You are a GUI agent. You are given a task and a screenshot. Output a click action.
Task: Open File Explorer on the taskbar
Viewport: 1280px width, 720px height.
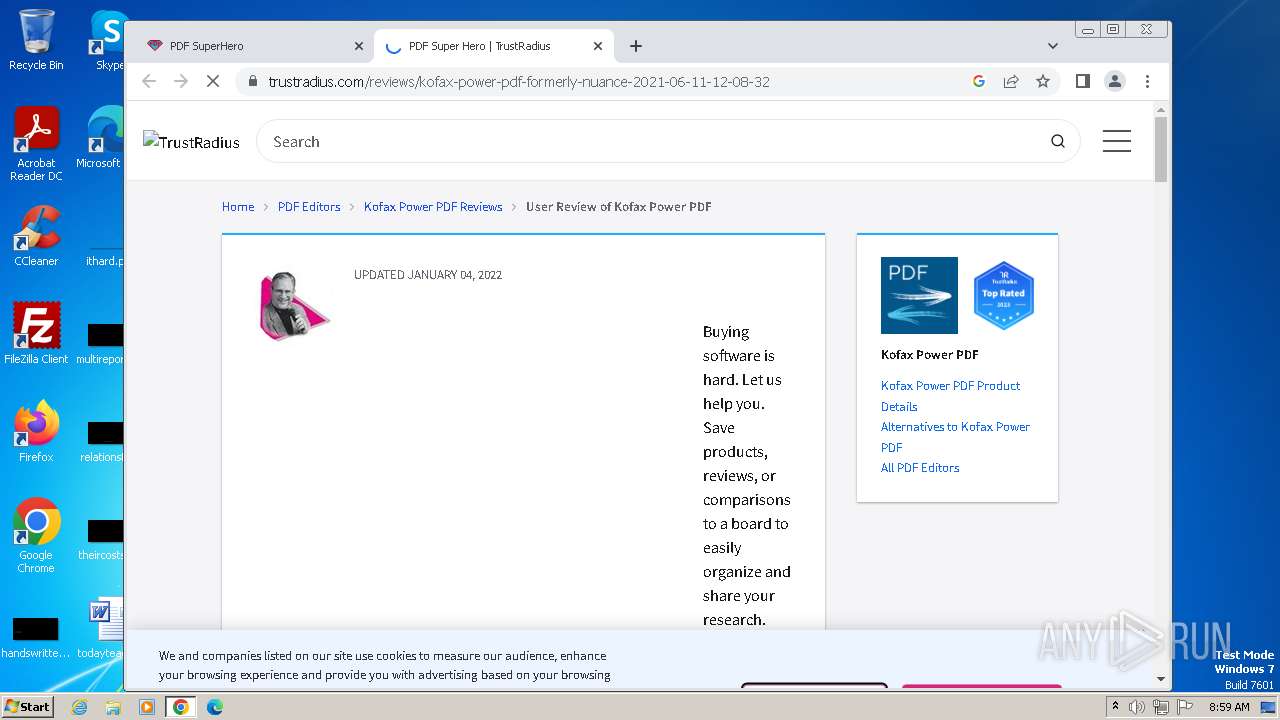(113, 707)
